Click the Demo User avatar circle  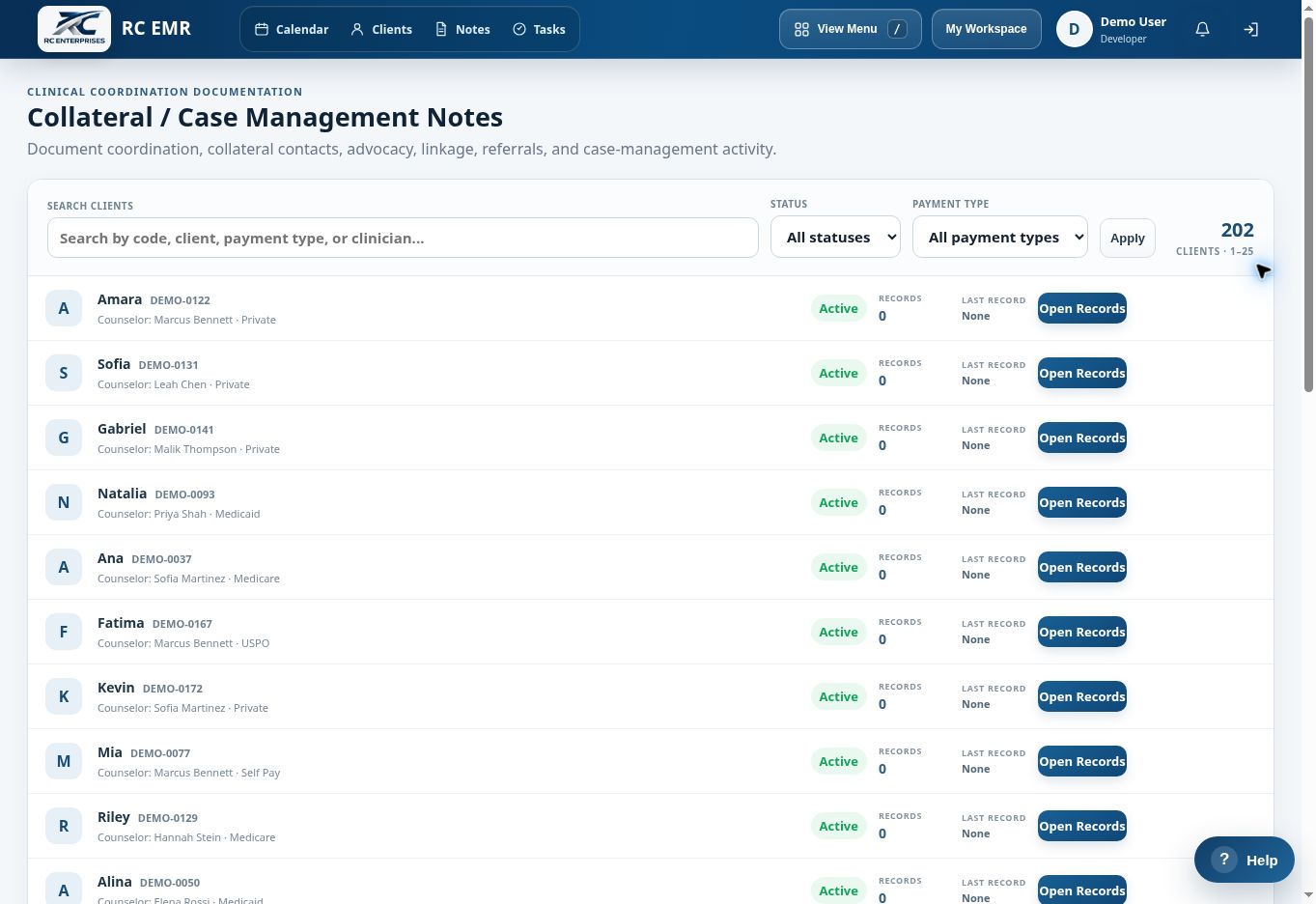tap(1074, 29)
